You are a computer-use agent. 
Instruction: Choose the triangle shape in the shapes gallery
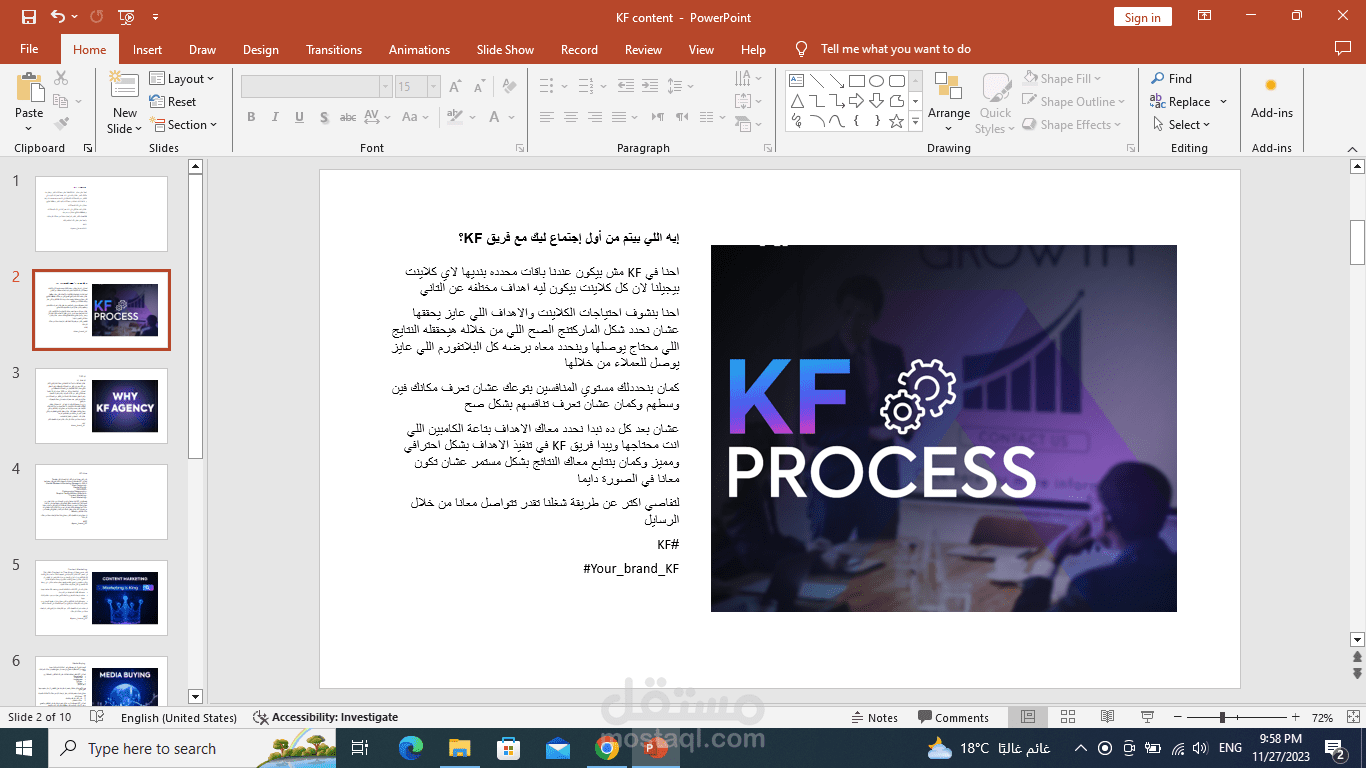(x=797, y=101)
